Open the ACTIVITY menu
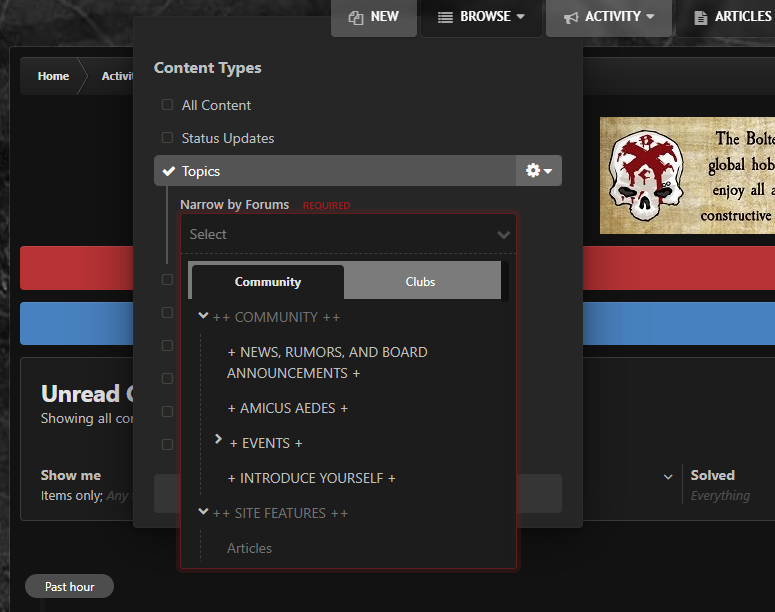 point(609,17)
